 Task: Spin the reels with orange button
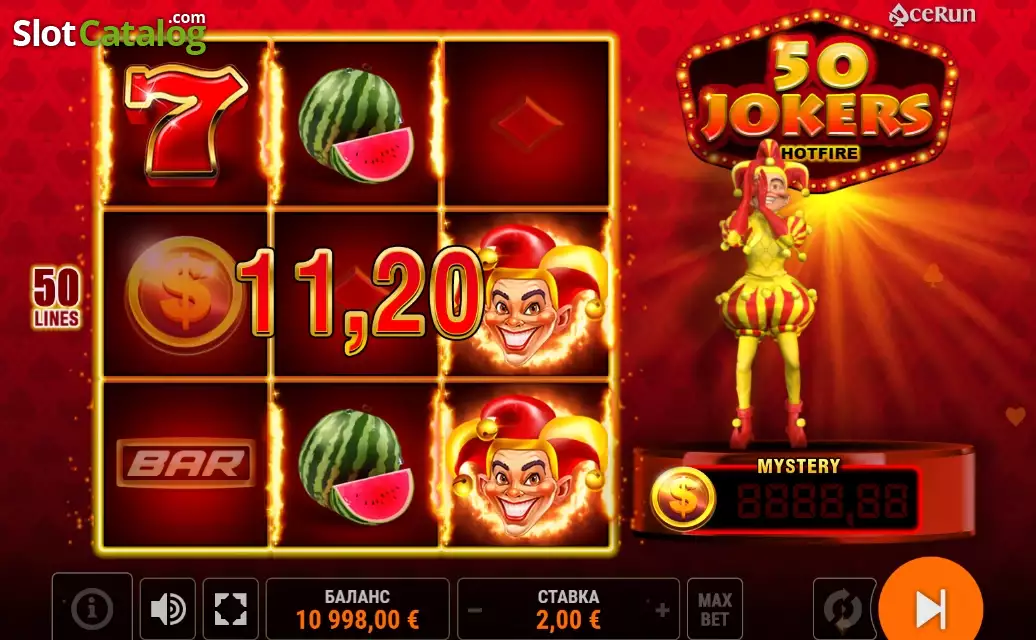click(931, 601)
